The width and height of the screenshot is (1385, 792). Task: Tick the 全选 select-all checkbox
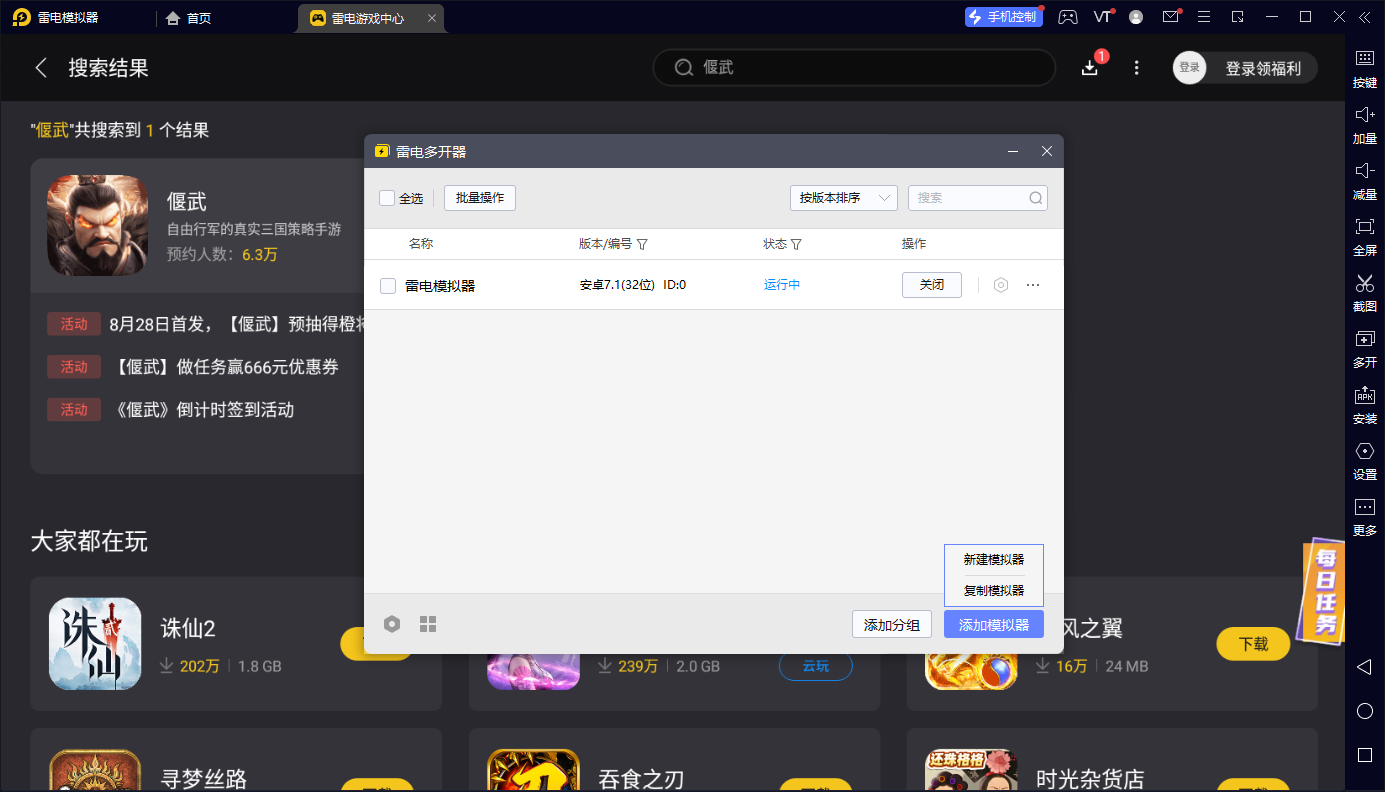(387, 198)
